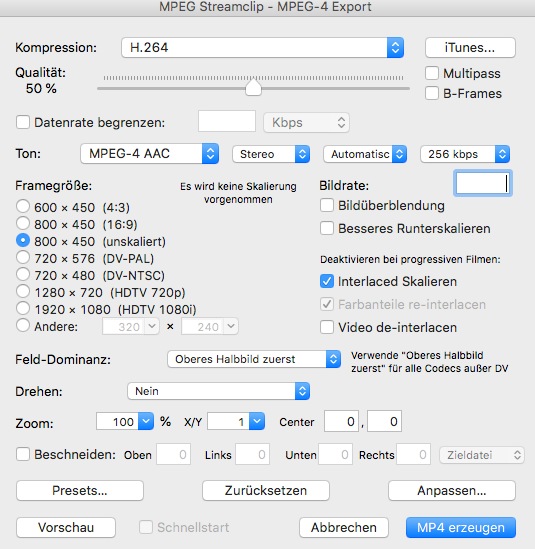Enable the B-Frames checkbox
Viewport: 535px width, 549px height.
click(431, 93)
